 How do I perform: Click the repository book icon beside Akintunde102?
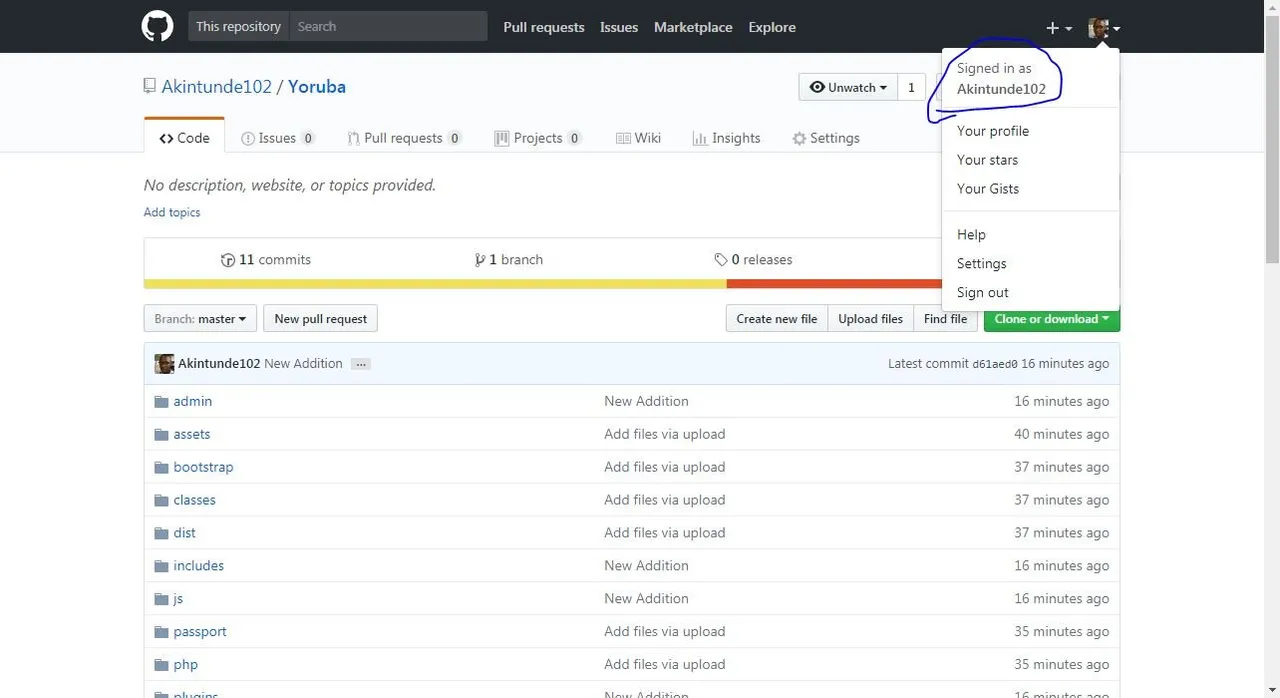click(150, 87)
